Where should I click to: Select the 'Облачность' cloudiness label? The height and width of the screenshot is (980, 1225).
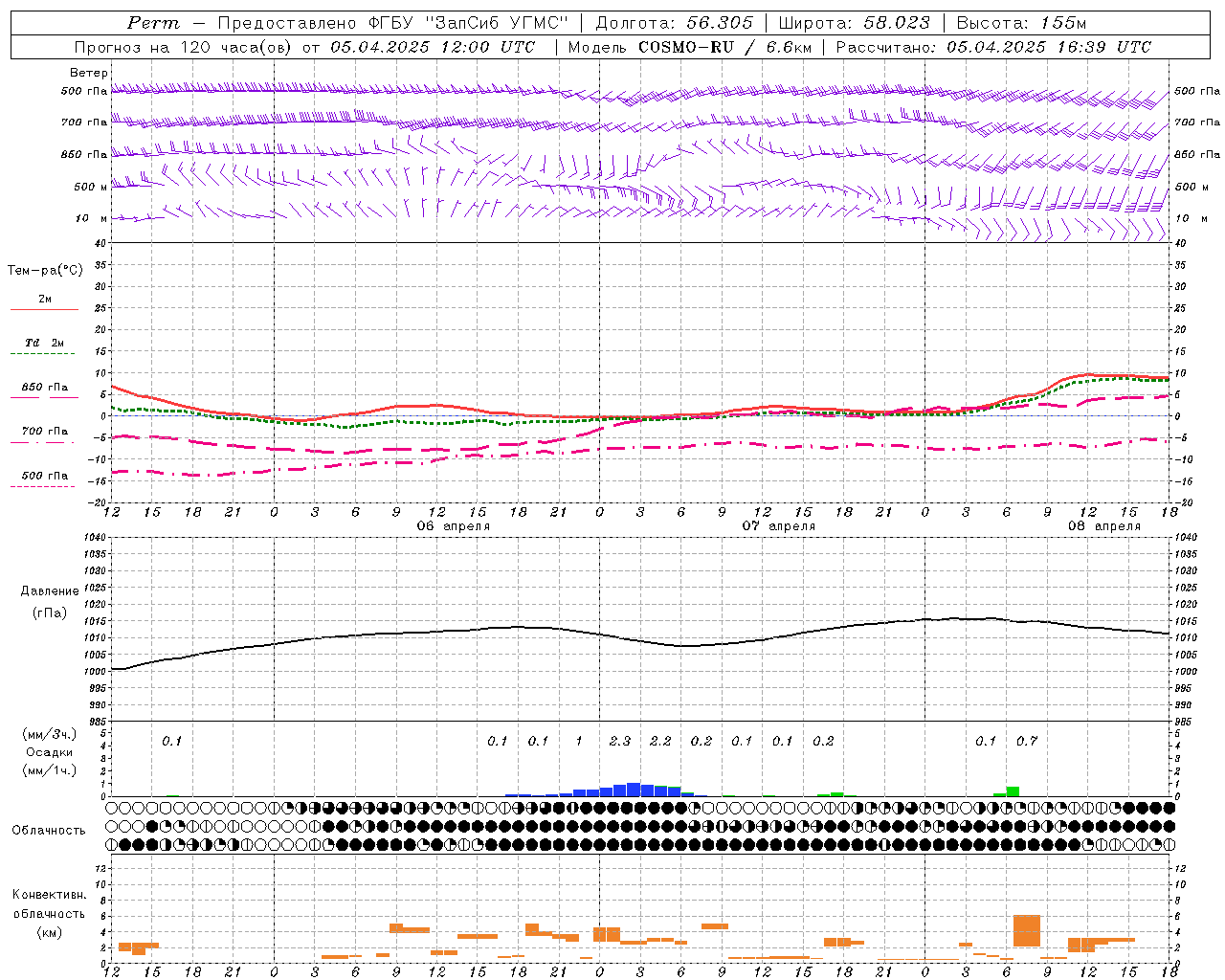coord(49,831)
